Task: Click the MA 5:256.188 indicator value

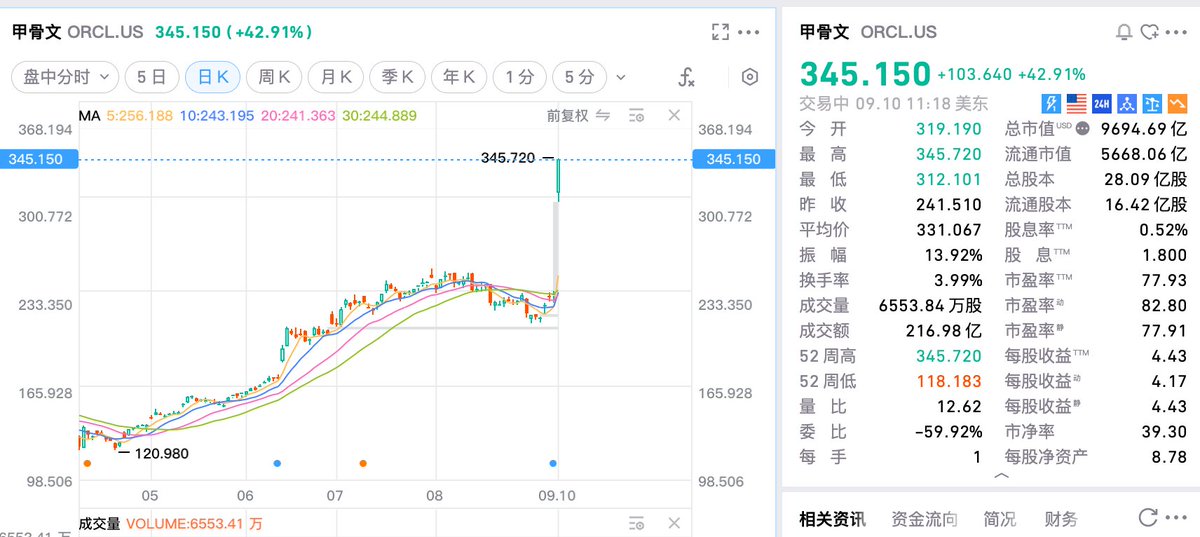Action: pos(139,116)
